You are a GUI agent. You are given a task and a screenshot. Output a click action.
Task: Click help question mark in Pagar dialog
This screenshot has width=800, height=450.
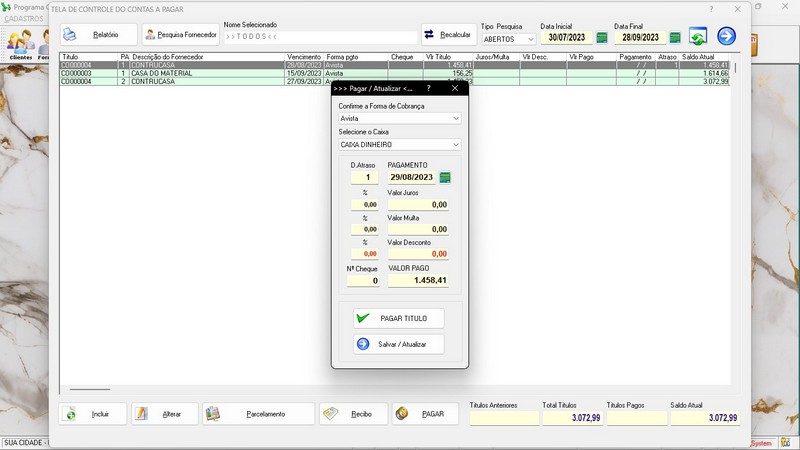coord(429,88)
